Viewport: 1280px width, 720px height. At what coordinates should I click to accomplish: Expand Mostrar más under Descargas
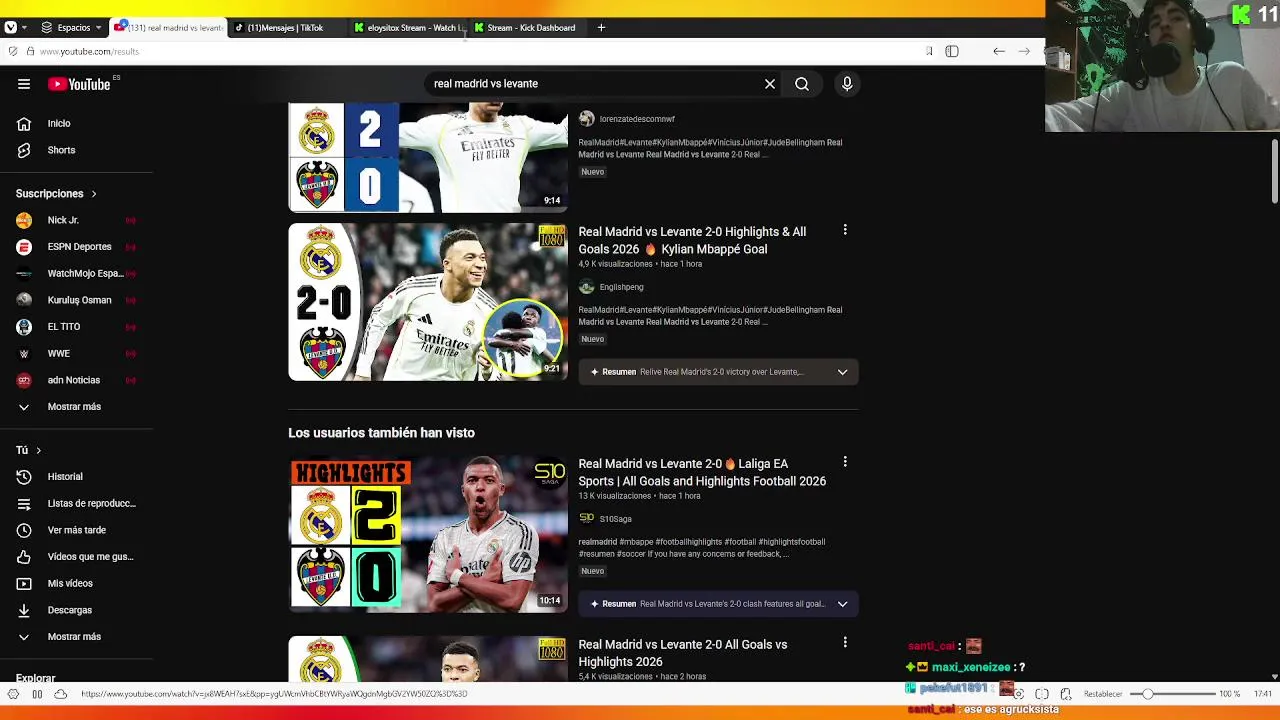click(76, 637)
